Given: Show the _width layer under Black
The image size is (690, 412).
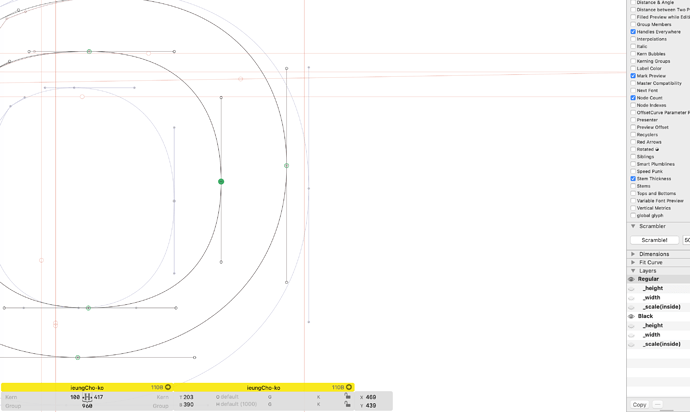Looking at the screenshot, I should (631, 335).
